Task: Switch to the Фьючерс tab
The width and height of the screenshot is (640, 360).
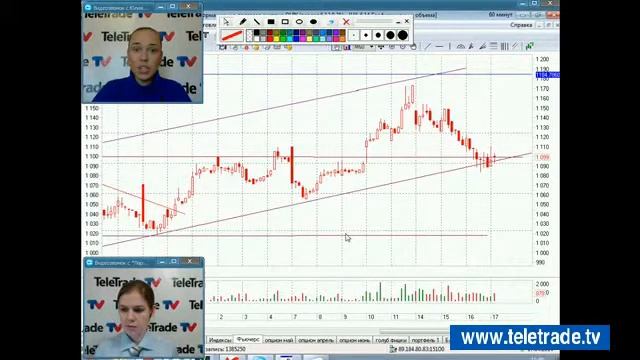Action: tap(248, 339)
